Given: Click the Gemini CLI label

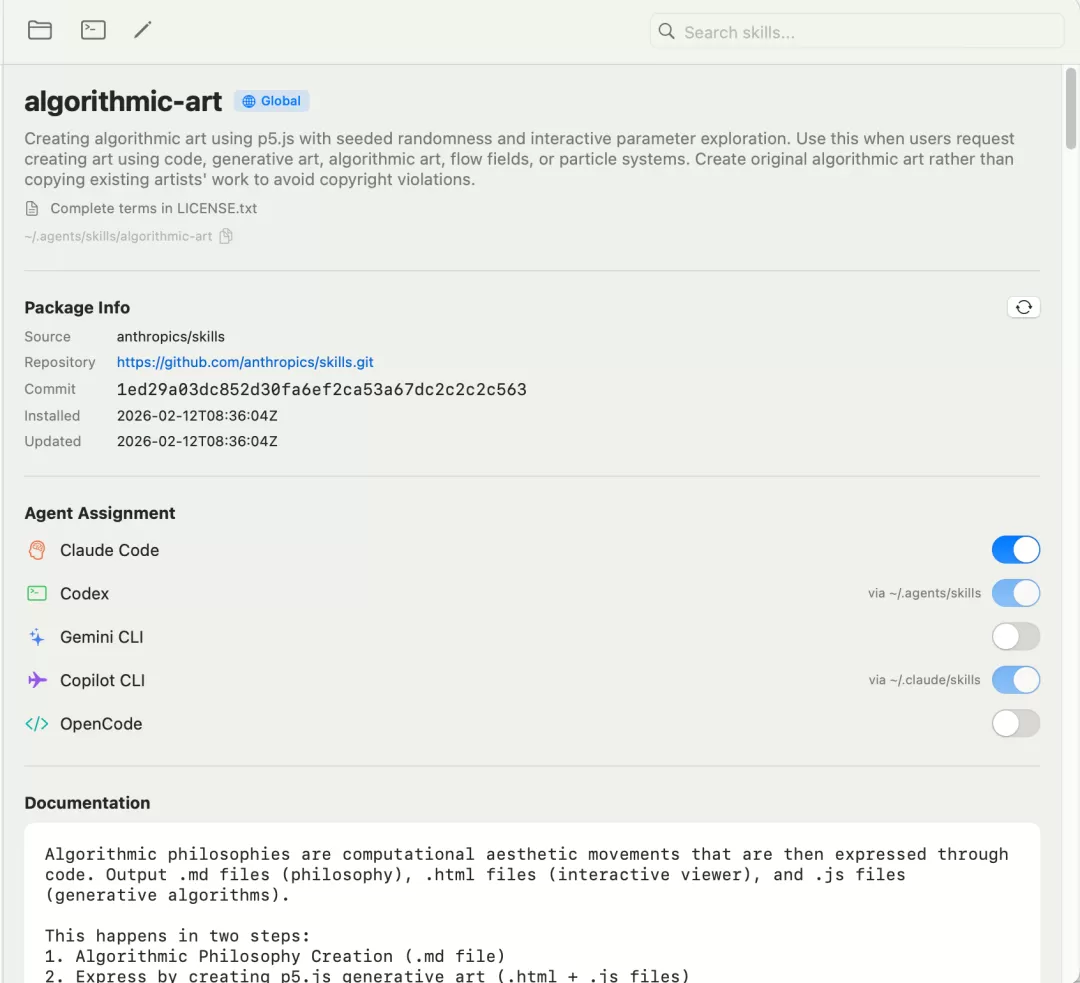Looking at the screenshot, I should point(102,637).
